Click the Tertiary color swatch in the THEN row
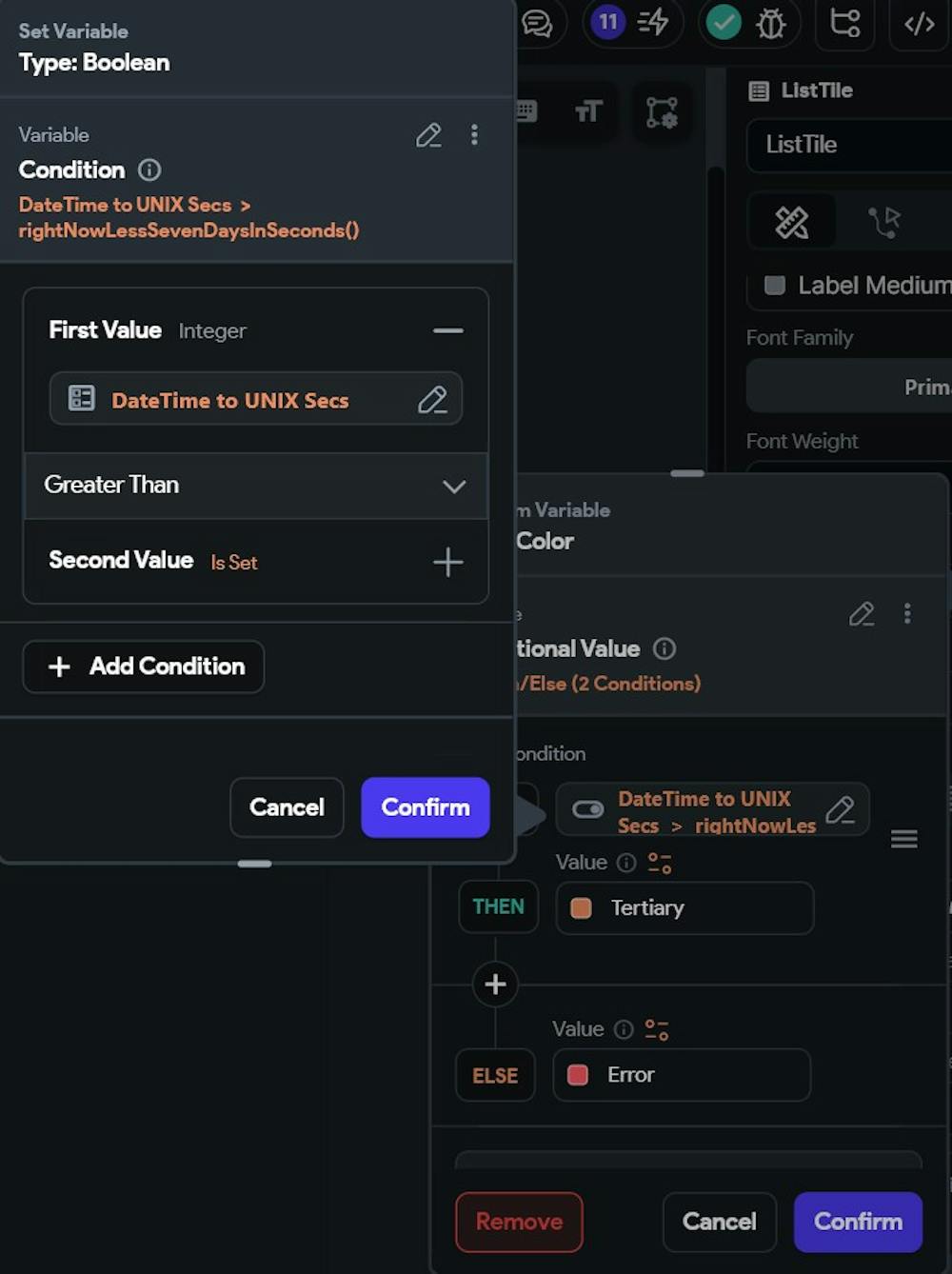The height and width of the screenshot is (1274, 952). click(581, 908)
